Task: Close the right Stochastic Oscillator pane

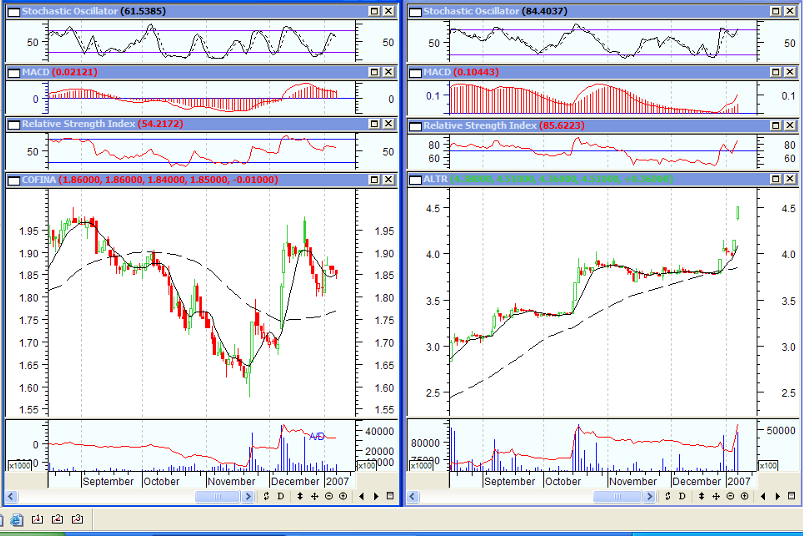Action: pyautogui.click(x=790, y=11)
